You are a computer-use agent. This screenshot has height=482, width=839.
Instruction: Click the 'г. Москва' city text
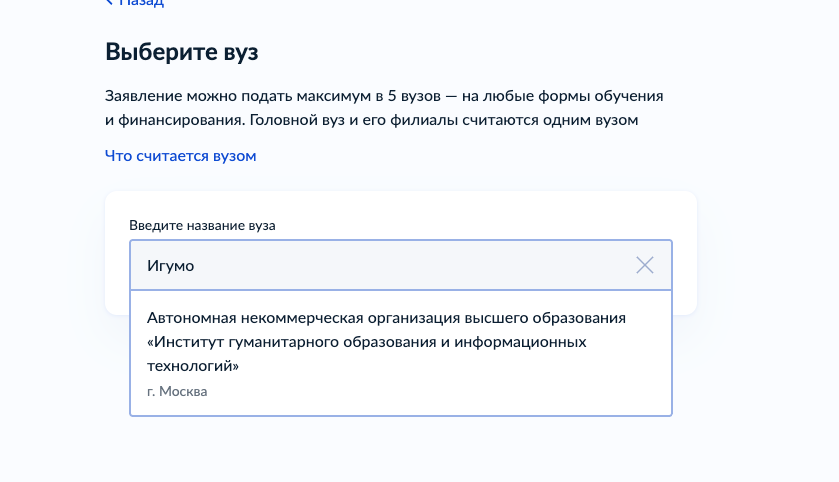pos(177,392)
